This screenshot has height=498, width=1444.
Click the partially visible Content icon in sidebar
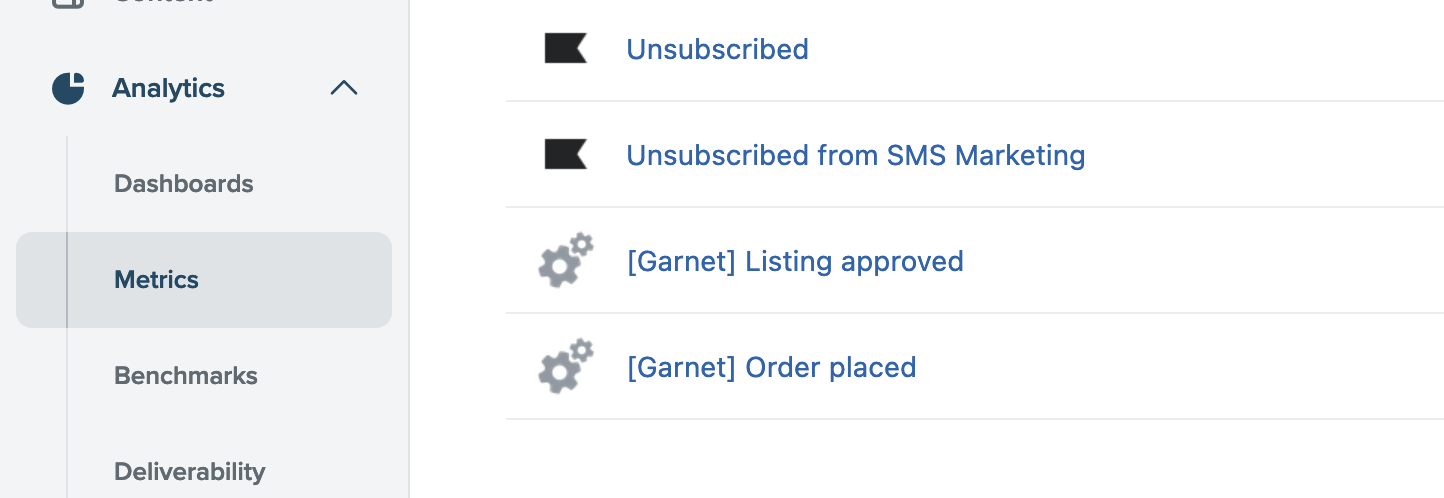tap(68, 3)
